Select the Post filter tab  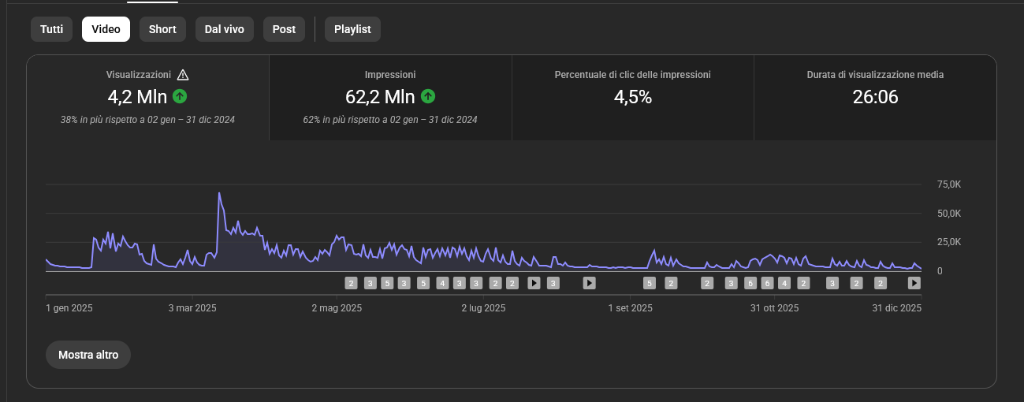284,29
